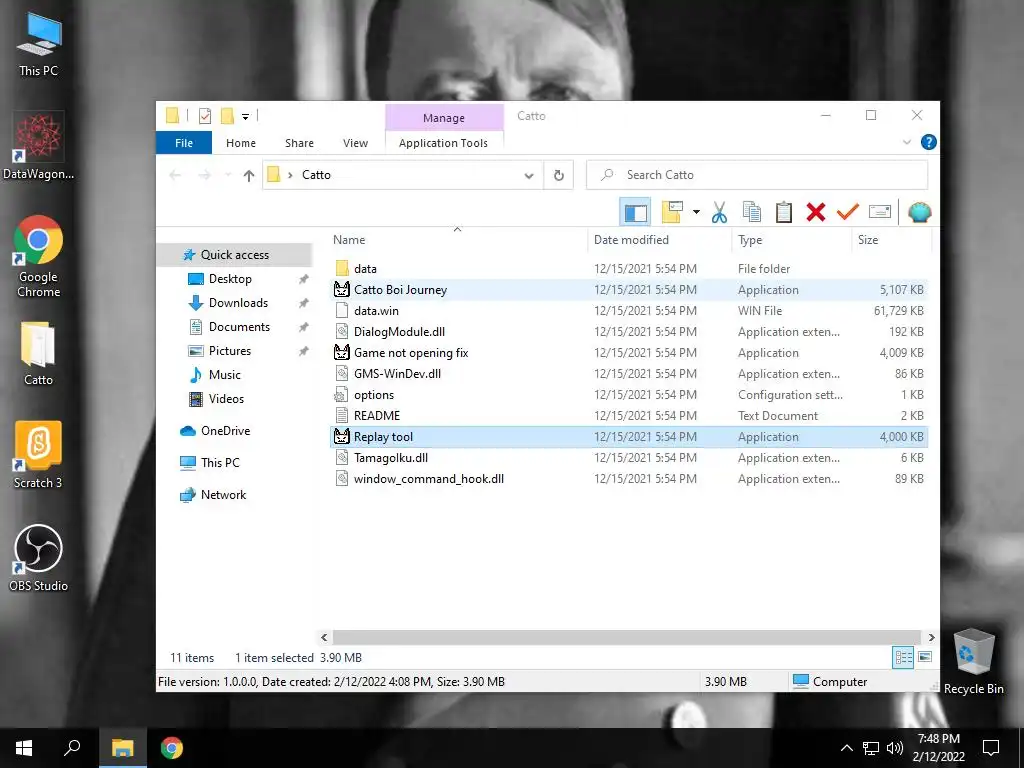1024x768 pixels.
Task: Open taskbar search magnifier
Action: pos(72,748)
